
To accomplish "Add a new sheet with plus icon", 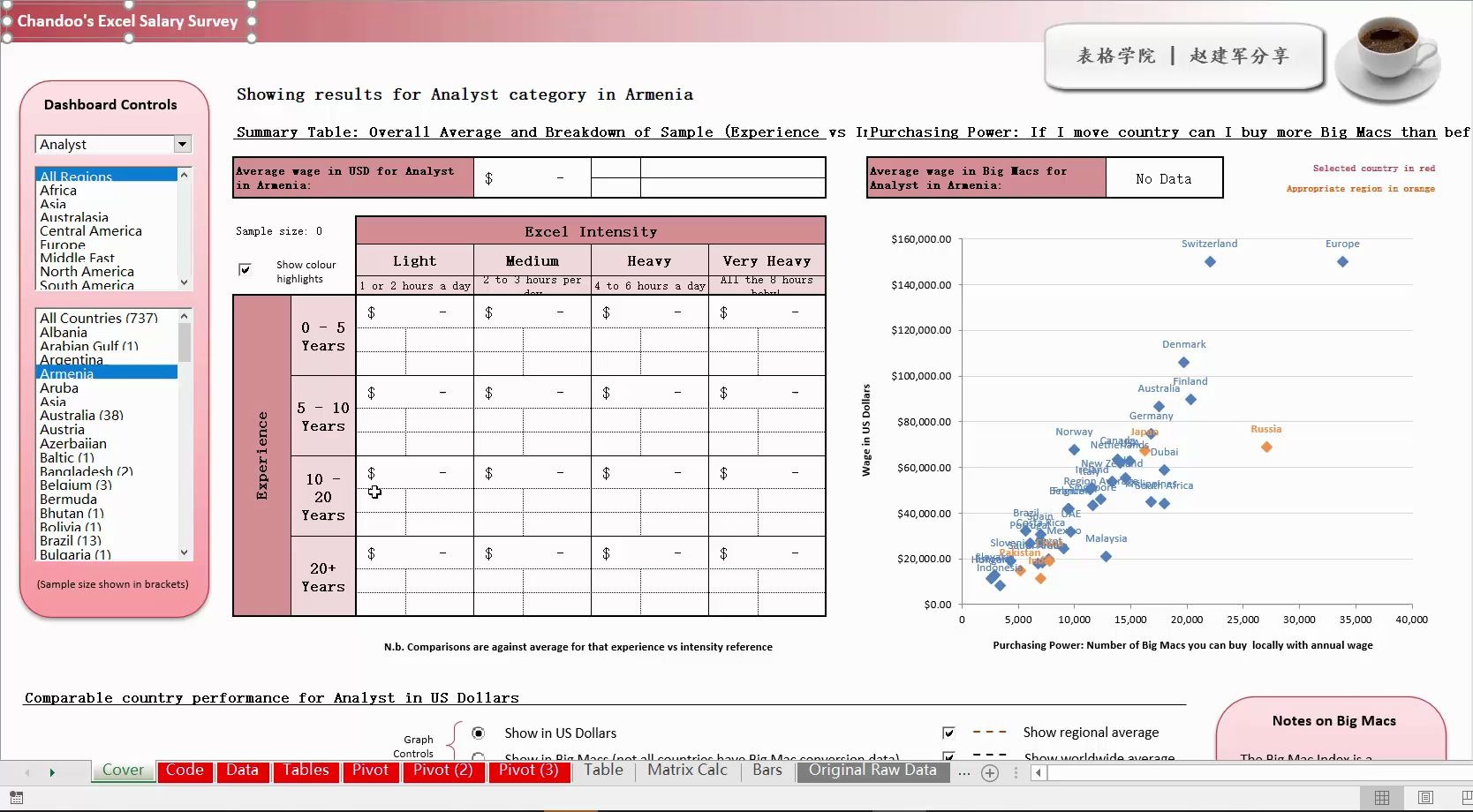I will [990, 773].
